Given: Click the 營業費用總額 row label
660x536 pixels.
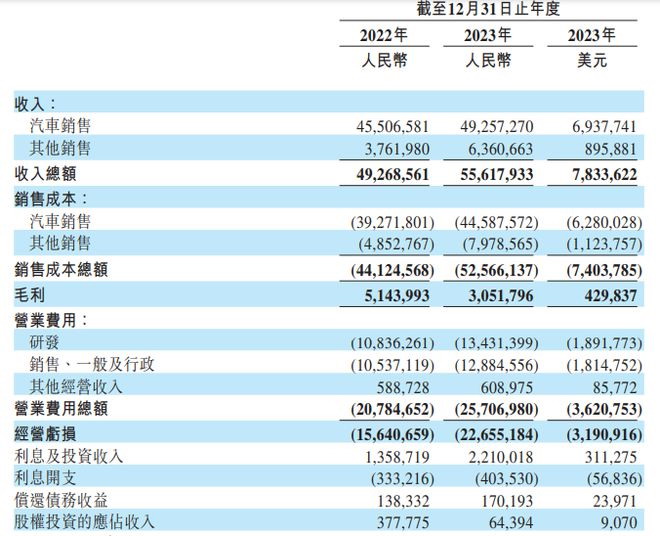Looking at the screenshot, I should (x=62, y=411).
